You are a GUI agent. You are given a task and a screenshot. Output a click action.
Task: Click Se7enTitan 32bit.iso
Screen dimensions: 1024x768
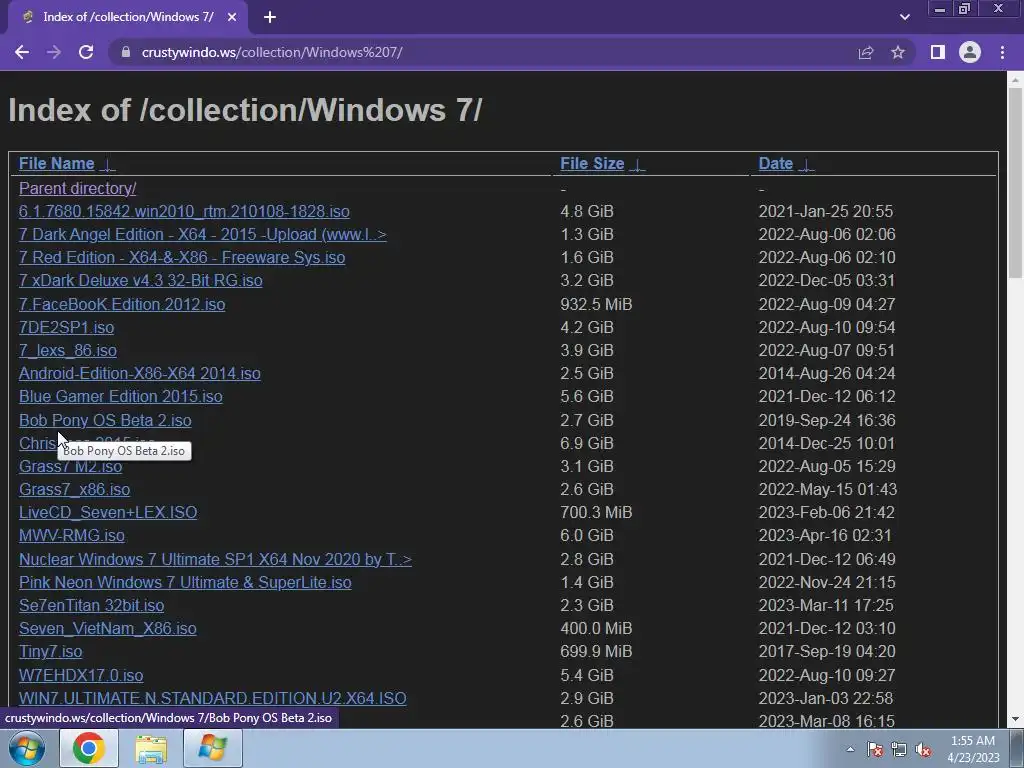tap(91, 605)
